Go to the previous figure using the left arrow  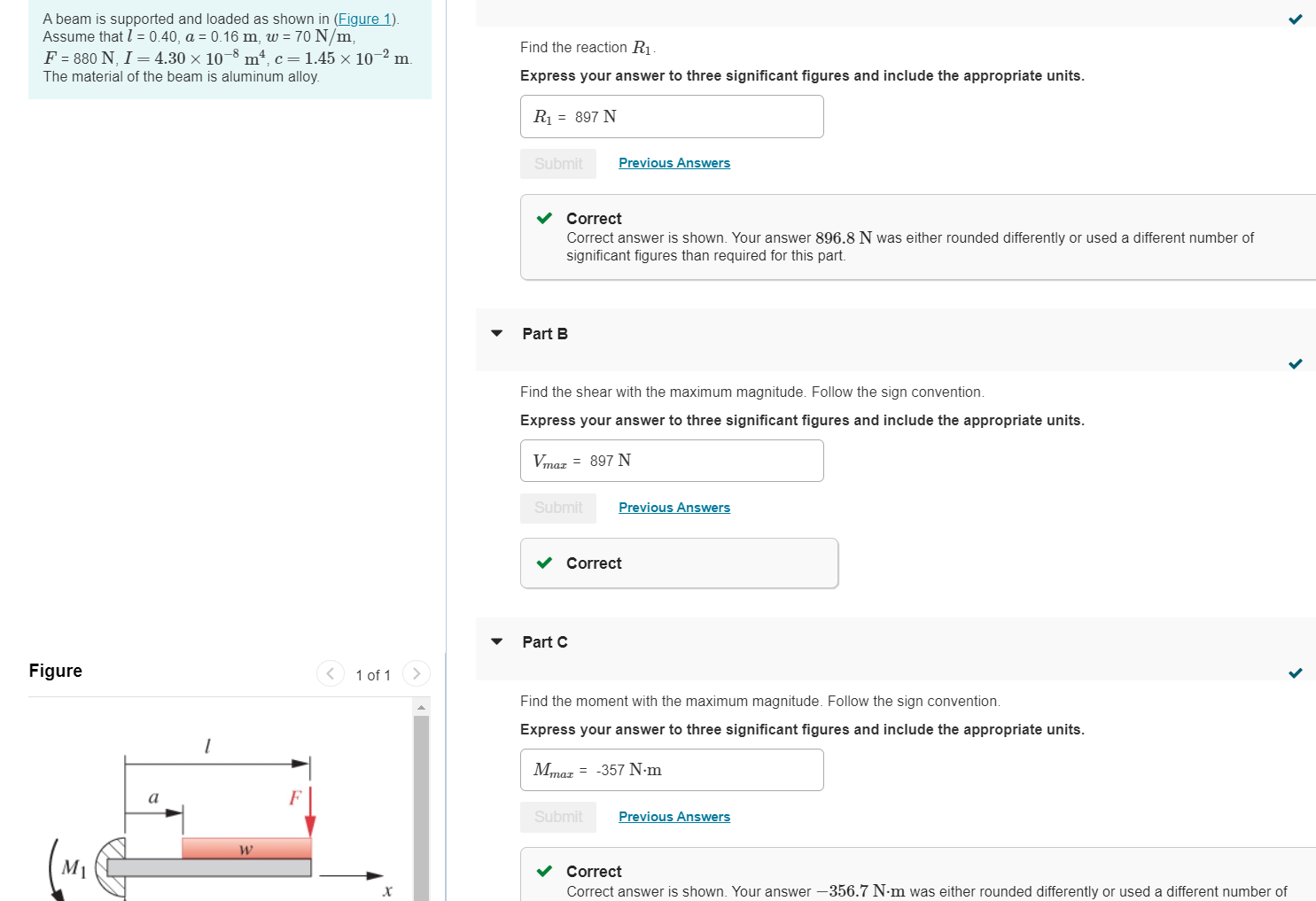331,674
